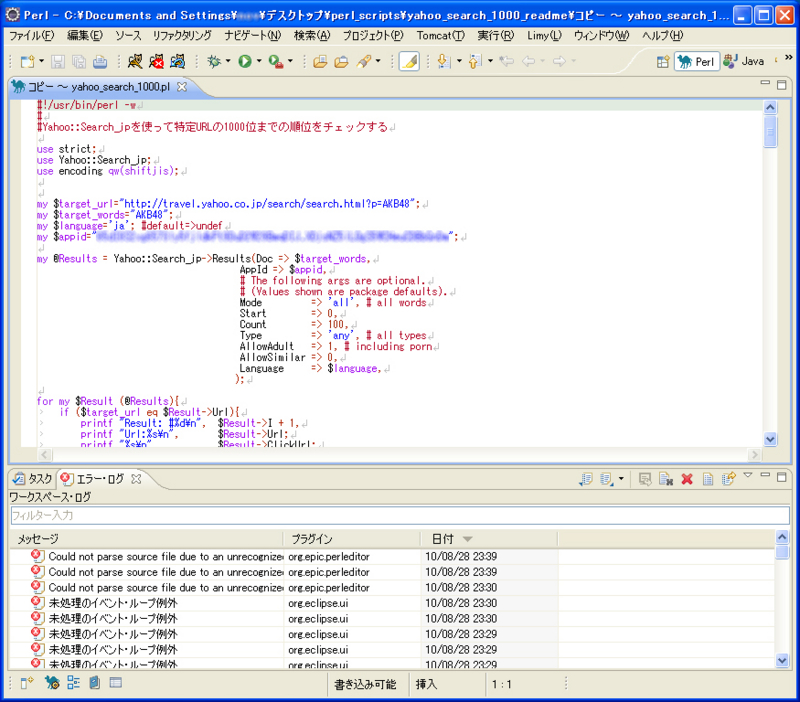Switch to the タスク tab
The image size is (800, 702).
tap(33, 479)
